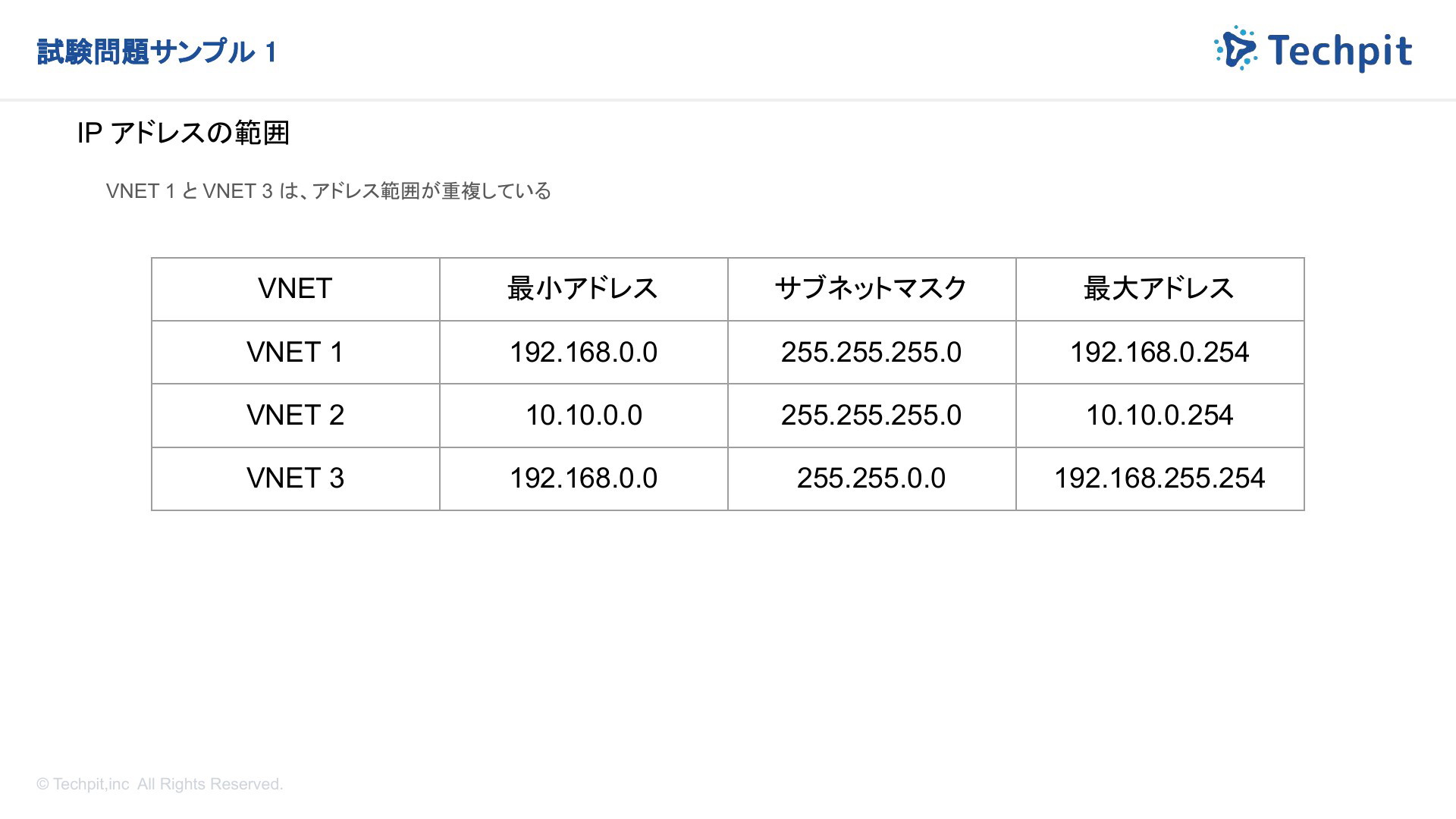Select the VNET 1 row label cell

[295, 352]
